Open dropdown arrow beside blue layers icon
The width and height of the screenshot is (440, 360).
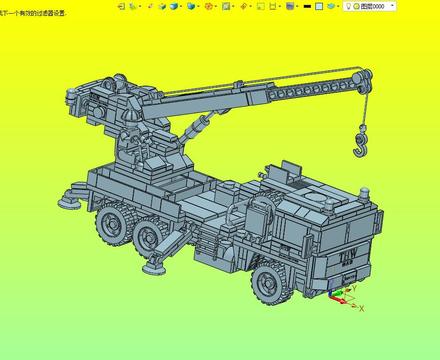[x=338, y=6]
